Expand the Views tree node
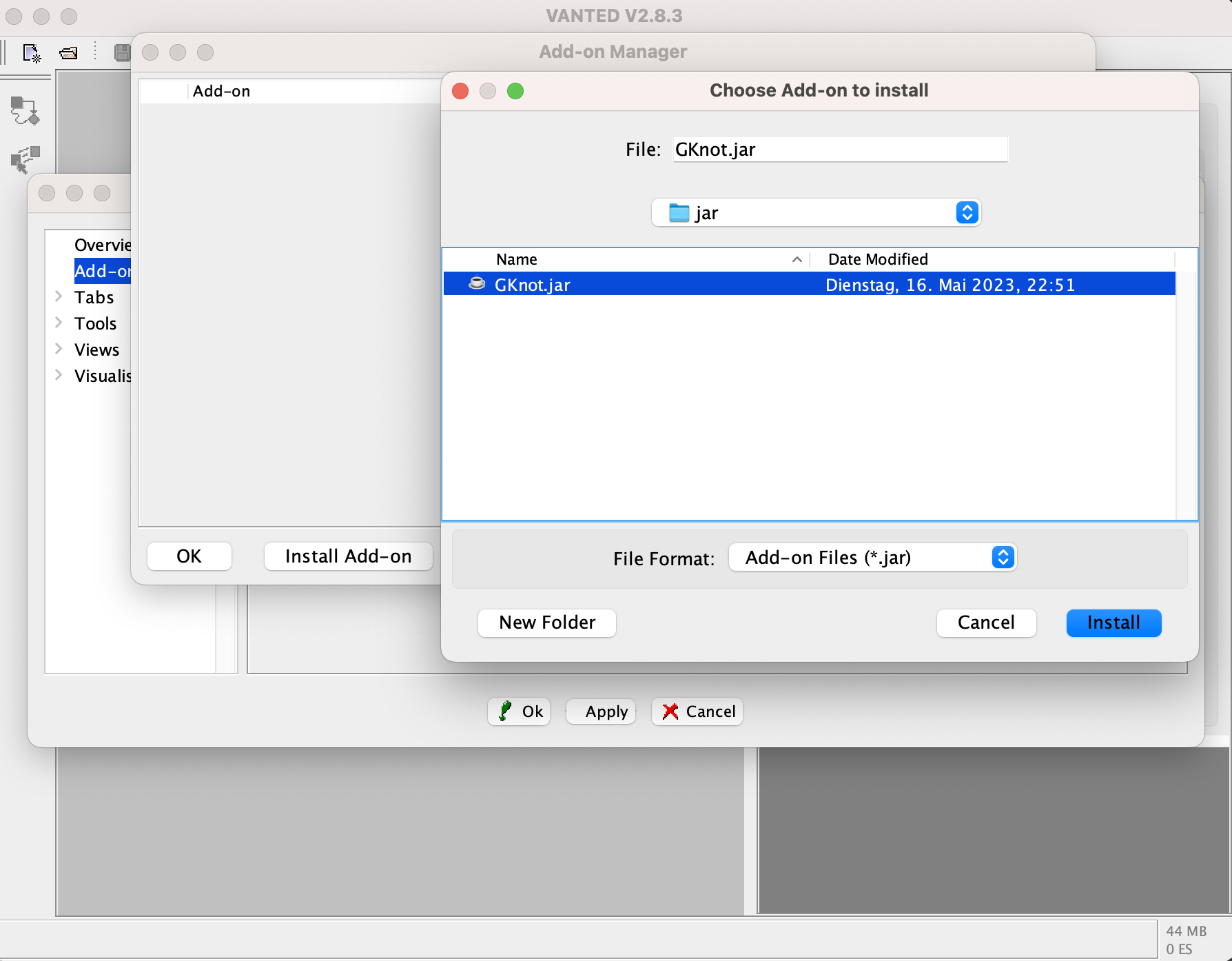The width and height of the screenshot is (1232, 961). [x=59, y=349]
